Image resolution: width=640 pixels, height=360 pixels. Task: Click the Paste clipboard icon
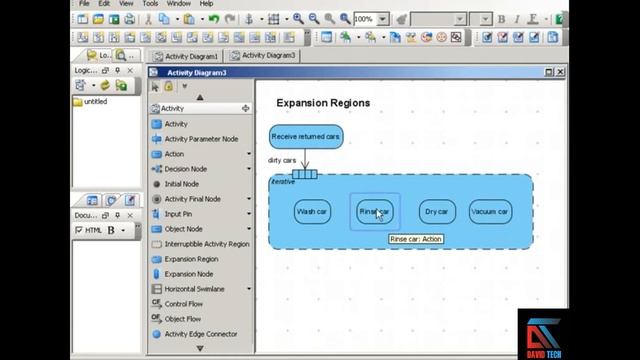pyautogui.click(x=189, y=19)
